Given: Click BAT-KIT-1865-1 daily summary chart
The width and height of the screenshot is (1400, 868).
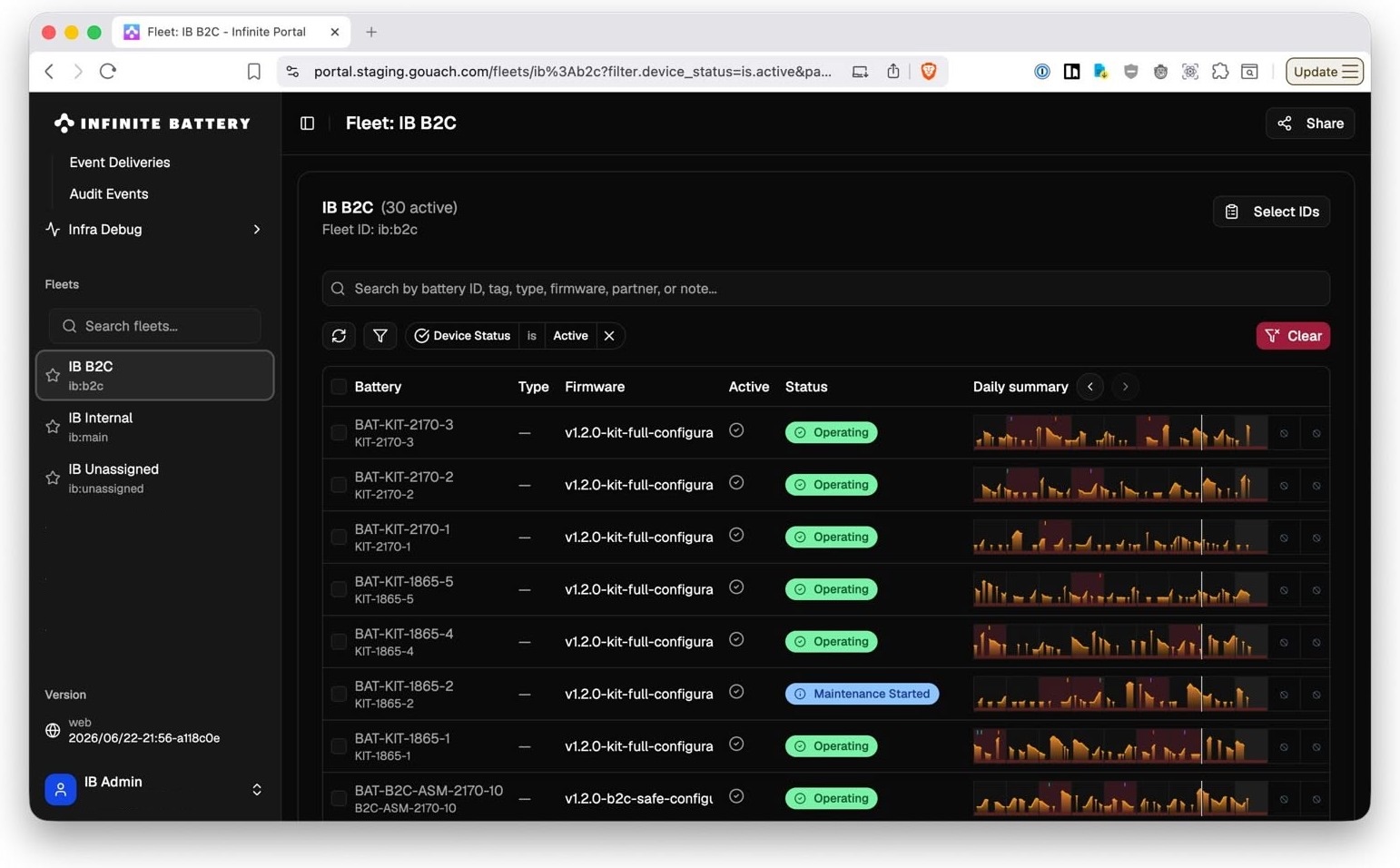Looking at the screenshot, I should (x=1120, y=746).
